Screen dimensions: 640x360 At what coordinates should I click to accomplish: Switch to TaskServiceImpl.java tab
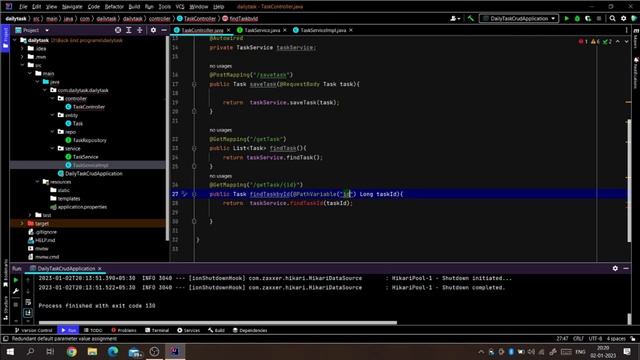[x=323, y=30]
